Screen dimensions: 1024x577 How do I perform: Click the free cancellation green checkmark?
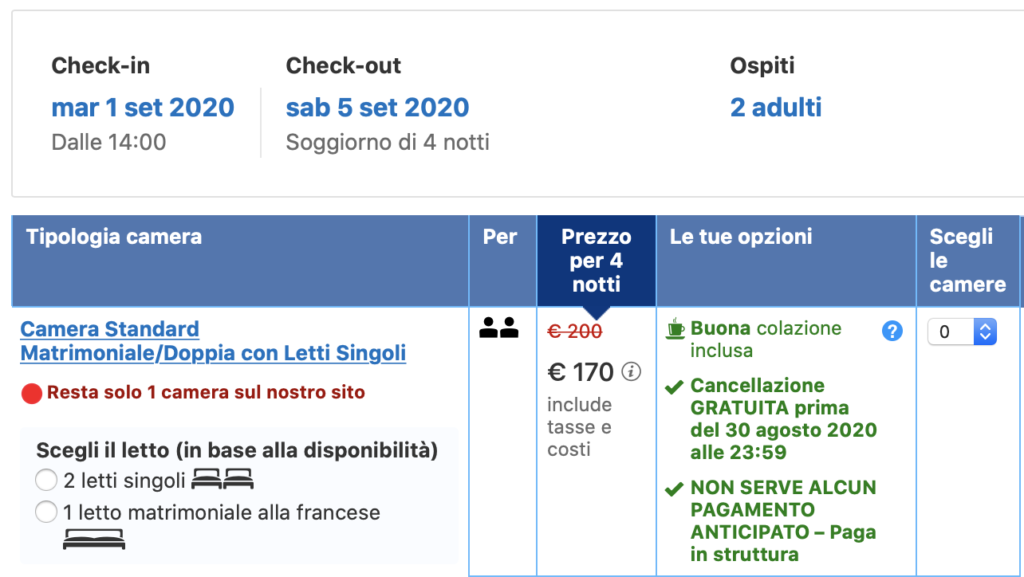(674, 386)
